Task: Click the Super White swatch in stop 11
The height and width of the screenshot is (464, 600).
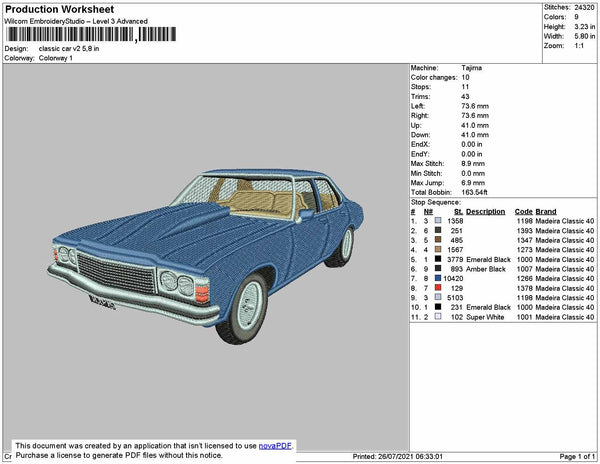Action: 438,316
